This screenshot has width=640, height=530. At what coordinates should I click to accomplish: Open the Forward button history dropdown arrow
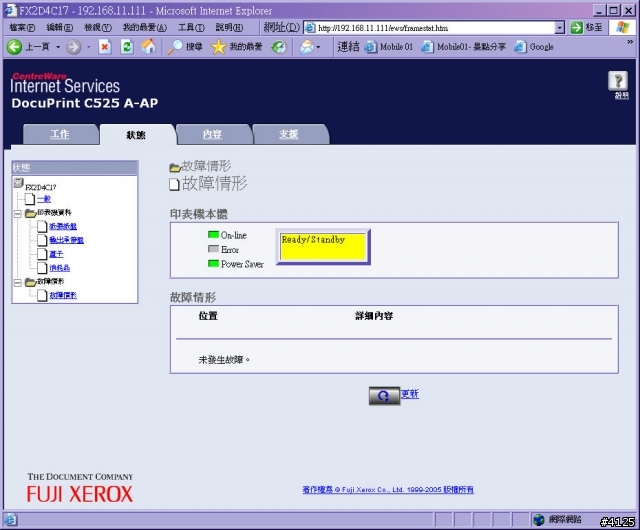(x=89, y=47)
